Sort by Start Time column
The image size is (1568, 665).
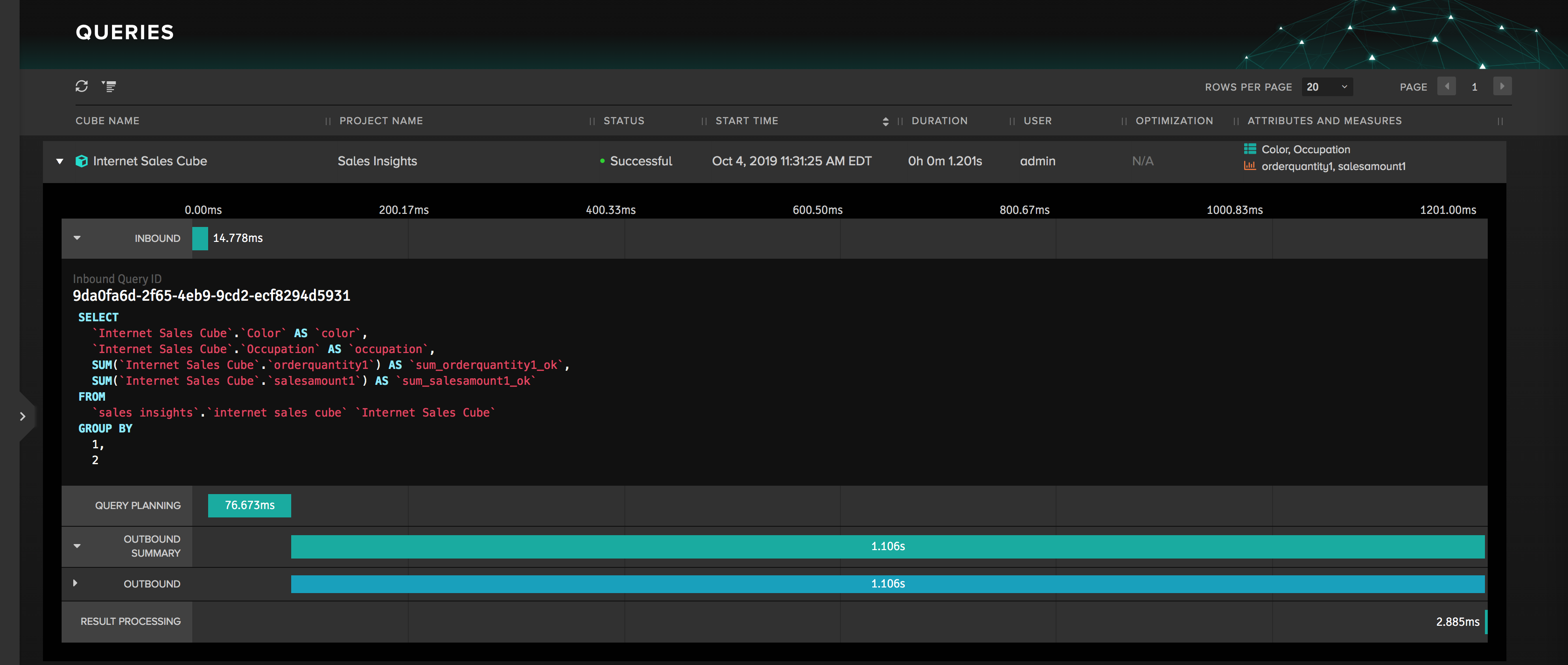pyautogui.click(x=747, y=121)
